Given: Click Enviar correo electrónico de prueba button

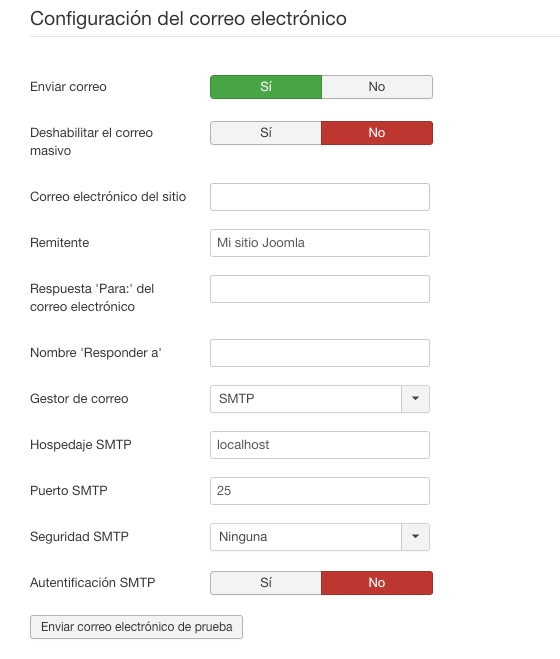Looking at the screenshot, I should click(136, 627).
